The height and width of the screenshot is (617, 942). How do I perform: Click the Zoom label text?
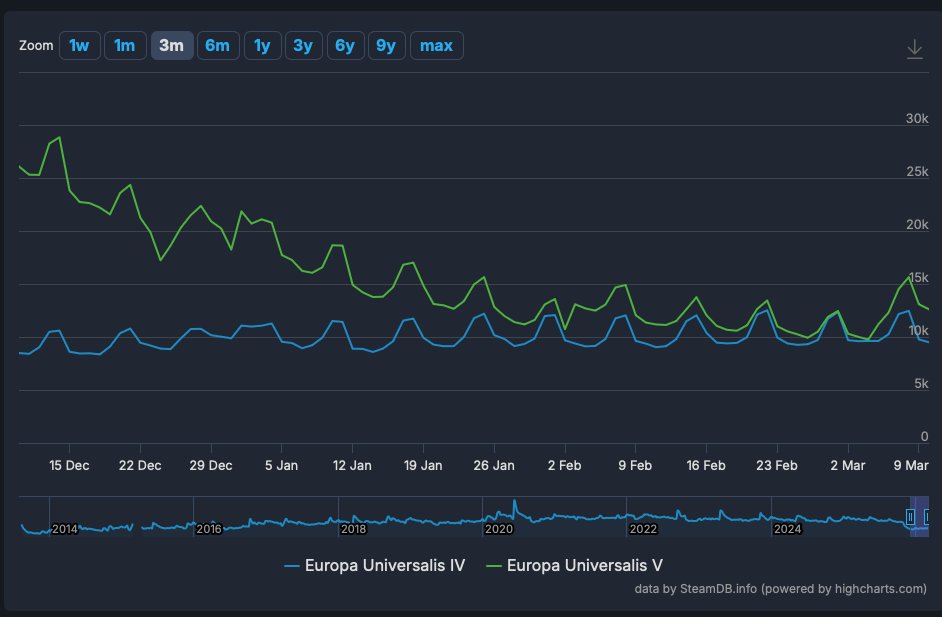tap(36, 46)
